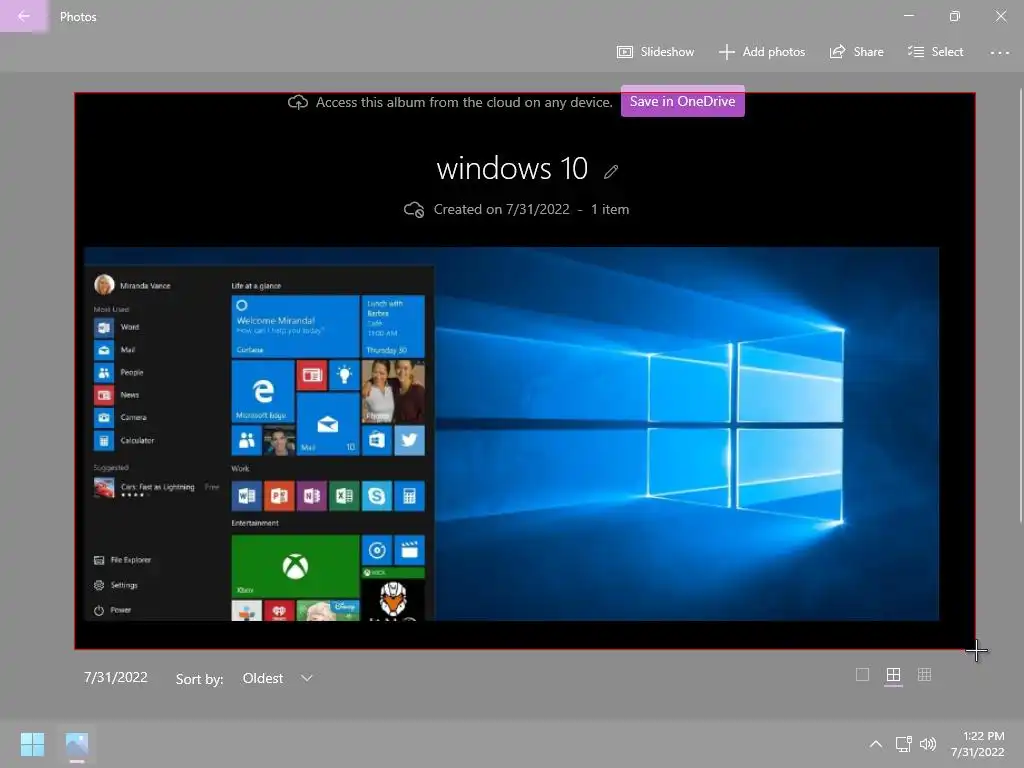Switch to large single-tile view
The image size is (1024, 768).
[862, 675]
